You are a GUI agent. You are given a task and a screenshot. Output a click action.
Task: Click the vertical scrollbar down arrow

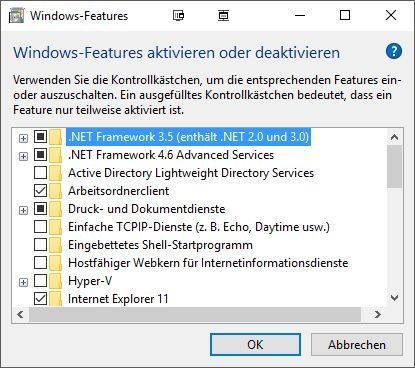coord(395,298)
